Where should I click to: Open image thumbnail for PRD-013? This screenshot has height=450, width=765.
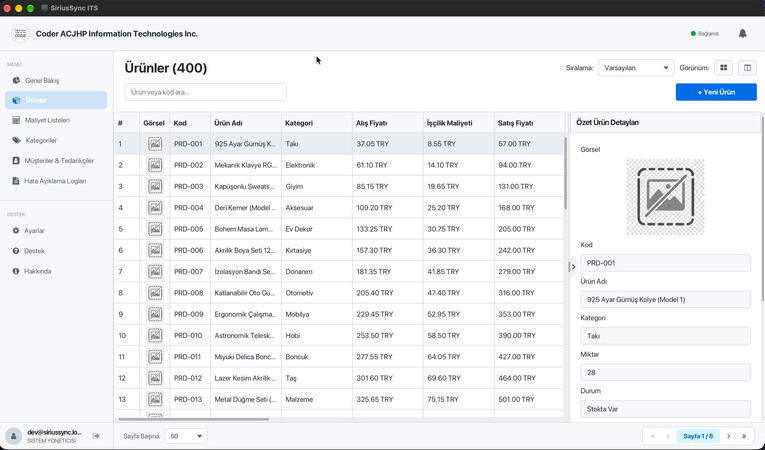click(x=155, y=399)
